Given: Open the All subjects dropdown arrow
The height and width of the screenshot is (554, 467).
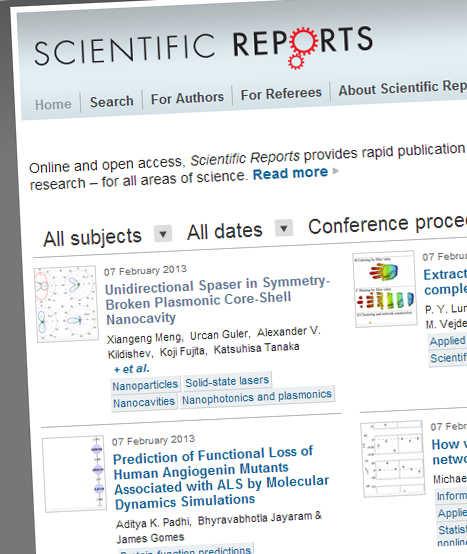Looking at the screenshot, I should click(163, 234).
